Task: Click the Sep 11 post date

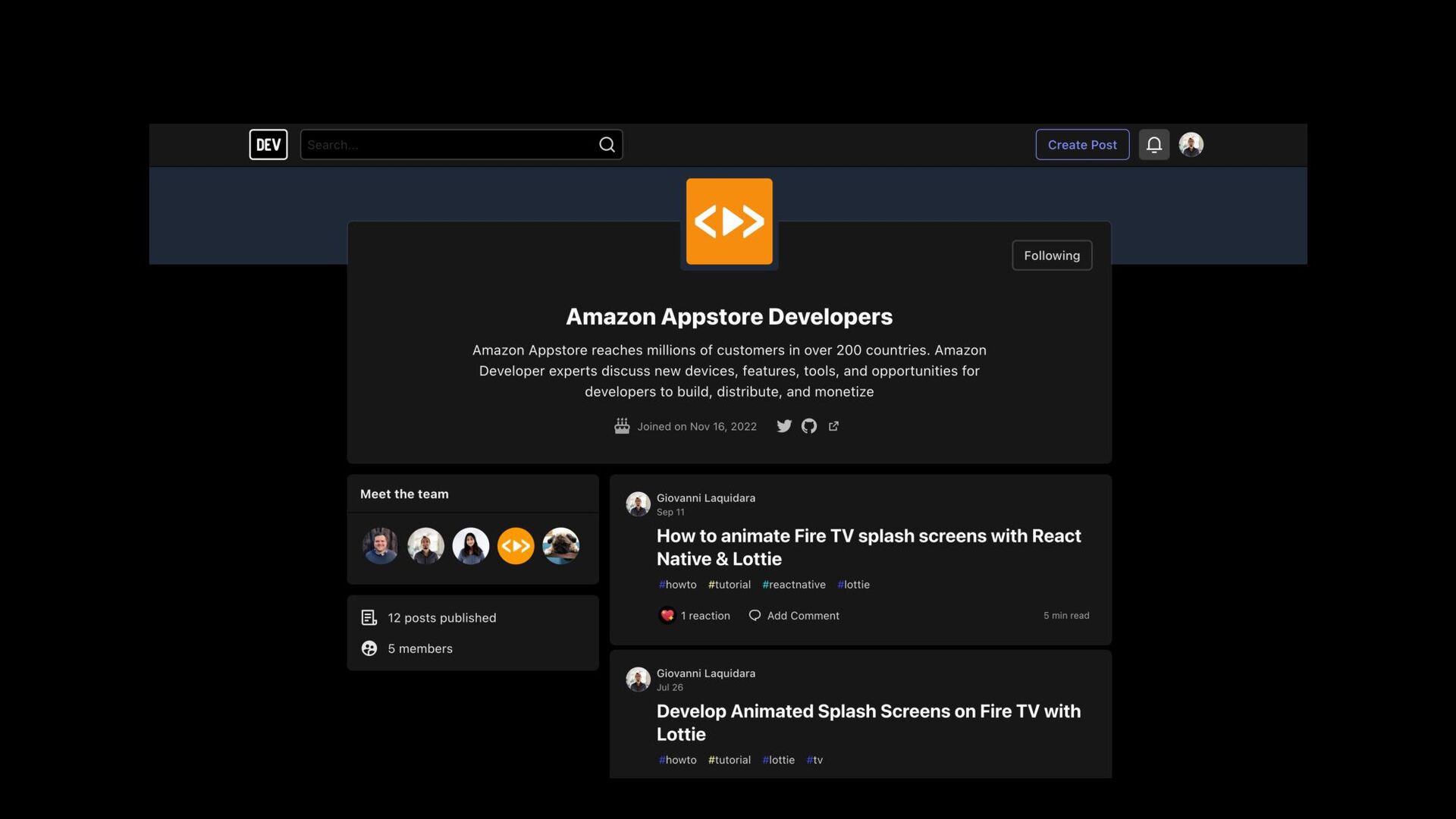Action: (670, 513)
